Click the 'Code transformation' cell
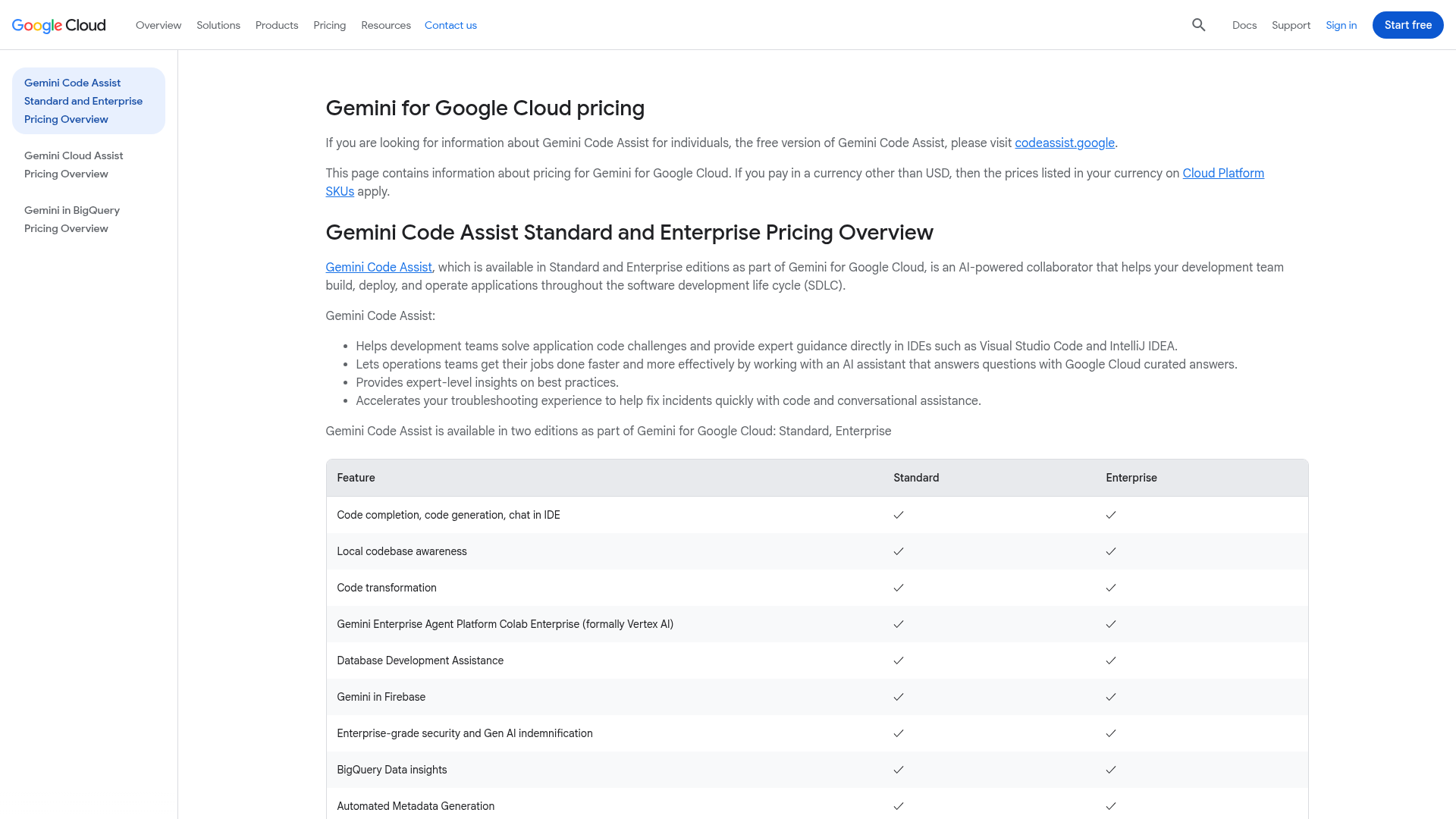The height and width of the screenshot is (819, 1456). coord(387,588)
